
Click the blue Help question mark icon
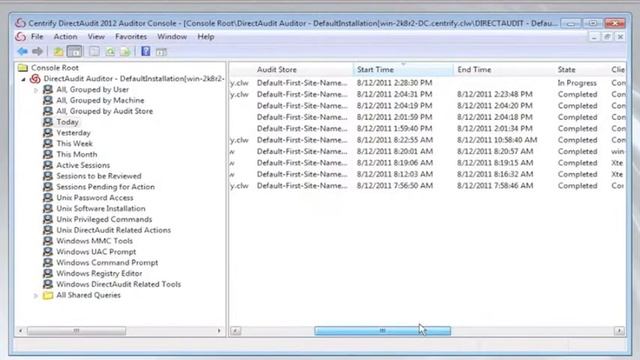pos(146,51)
